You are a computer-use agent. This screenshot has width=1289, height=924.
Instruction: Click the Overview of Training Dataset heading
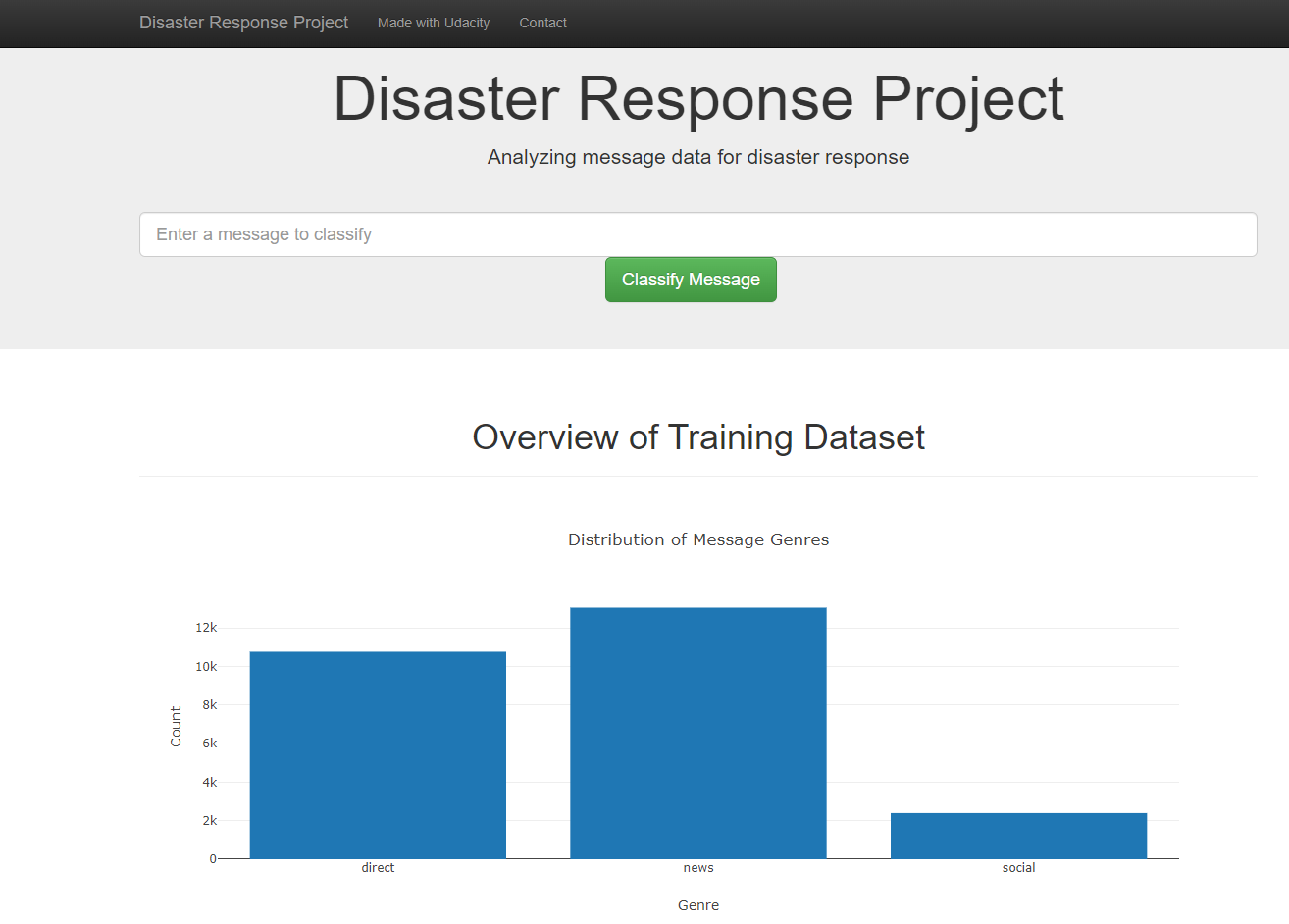697,436
